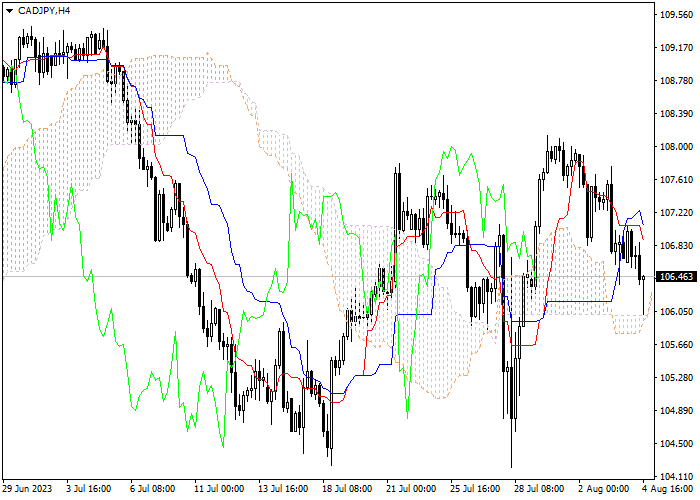Select the 107.610 price axis label

tap(676, 180)
